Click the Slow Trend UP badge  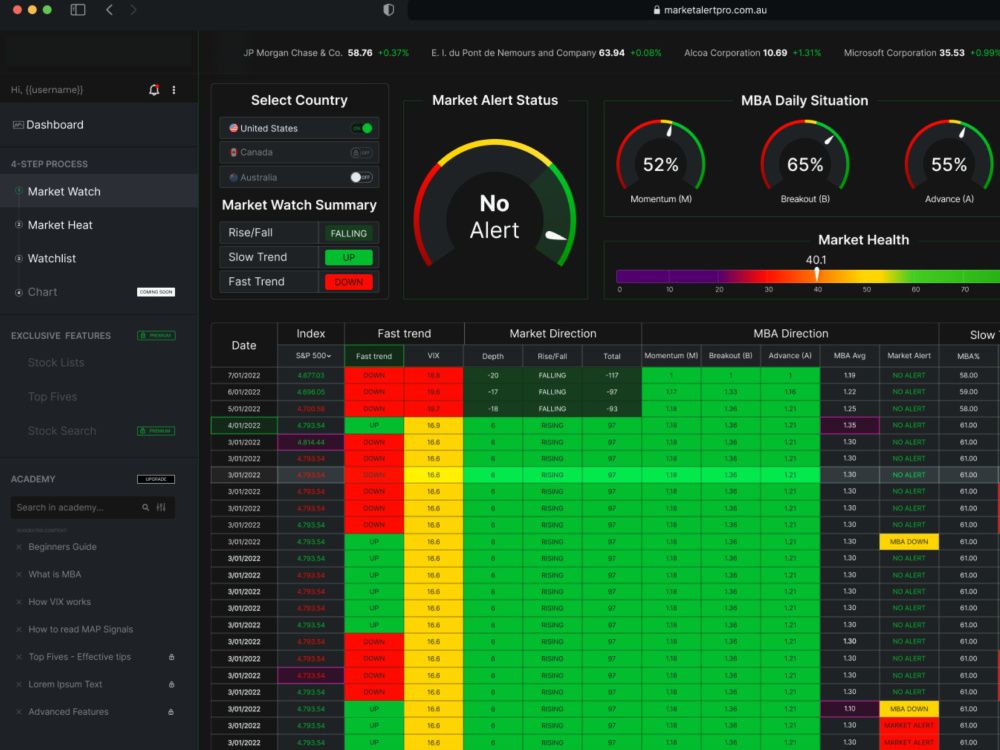(x=348, y=258)
